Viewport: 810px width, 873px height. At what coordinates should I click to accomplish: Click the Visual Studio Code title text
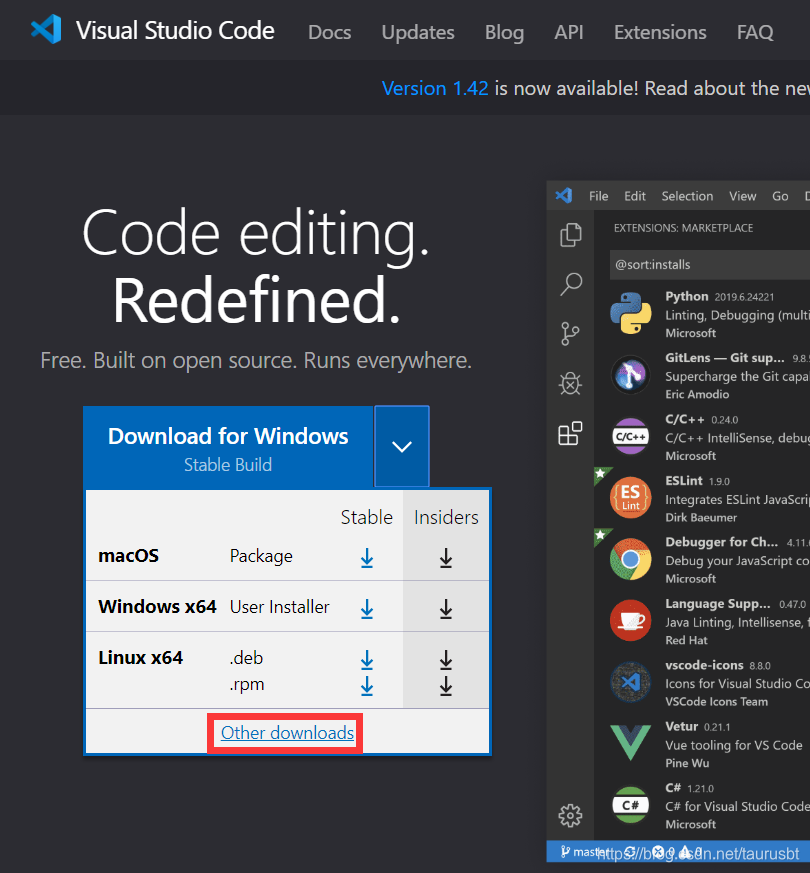[175, 31]
